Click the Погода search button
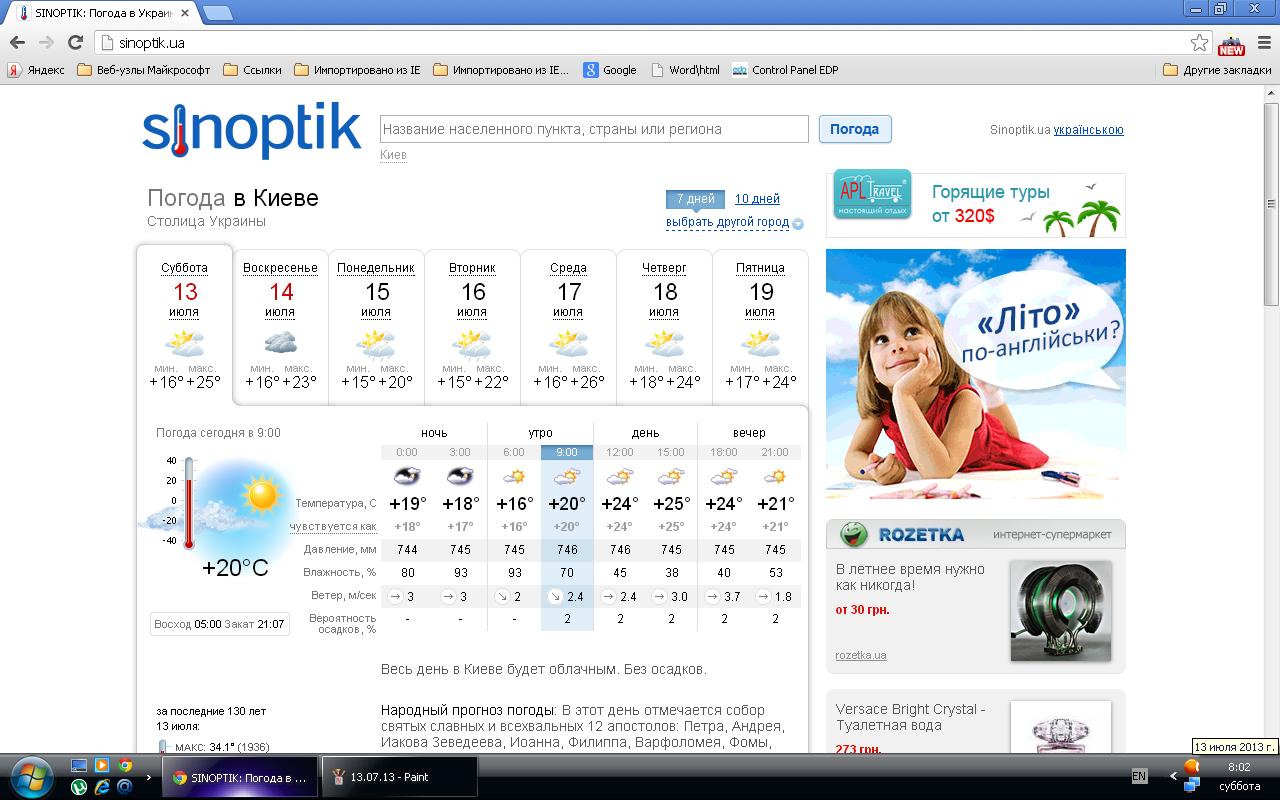 (x=855, y=129)
